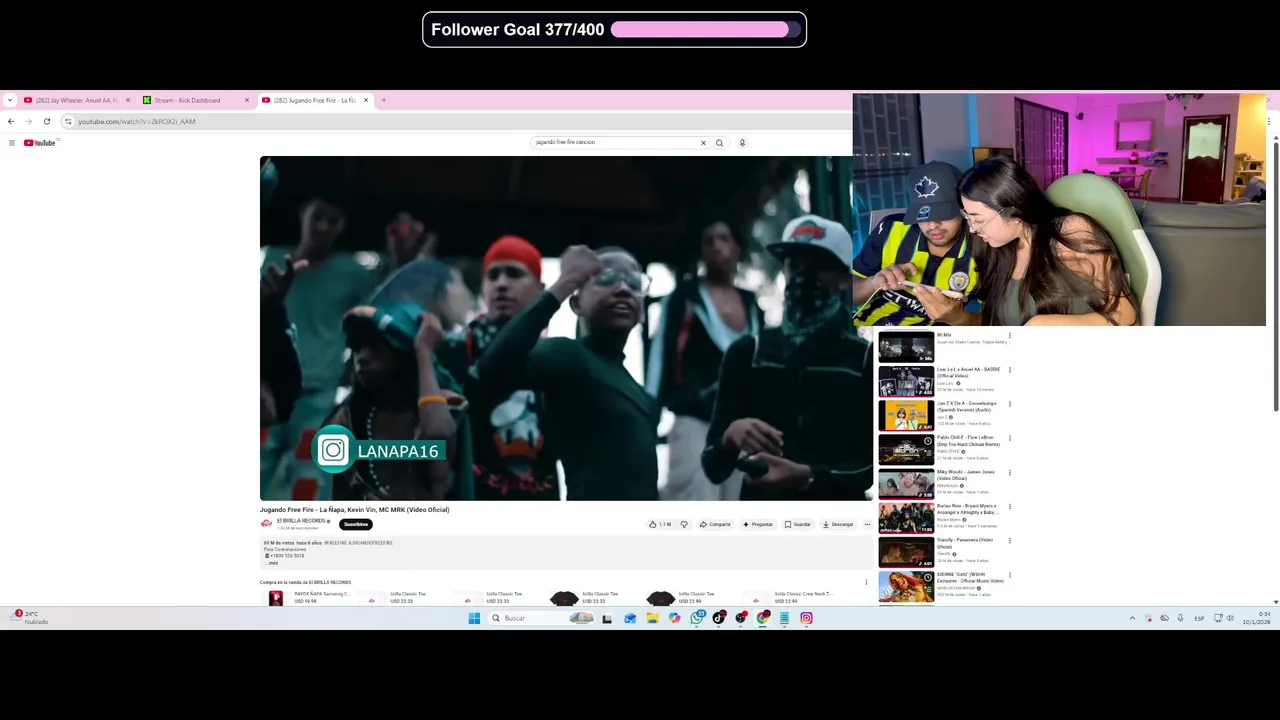Viewport: 1280px width, 720px height.
Task: Open the YouTube hamburger guide menu
Action: pyautogui.click(x=11, y=143)
